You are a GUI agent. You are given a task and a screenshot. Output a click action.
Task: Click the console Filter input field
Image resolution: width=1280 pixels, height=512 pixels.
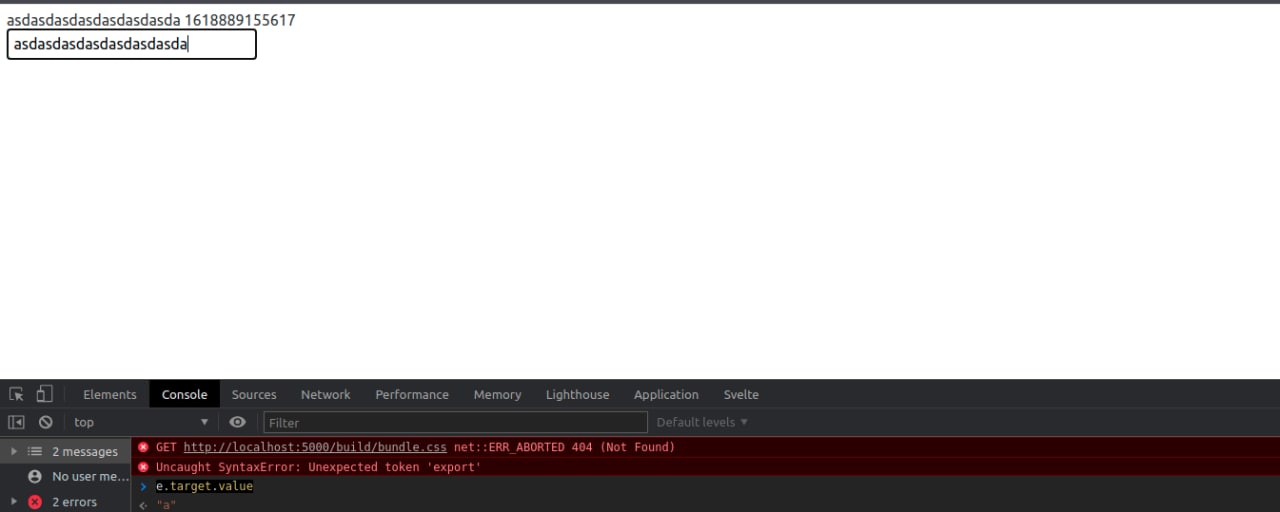(x=455, y=422)
